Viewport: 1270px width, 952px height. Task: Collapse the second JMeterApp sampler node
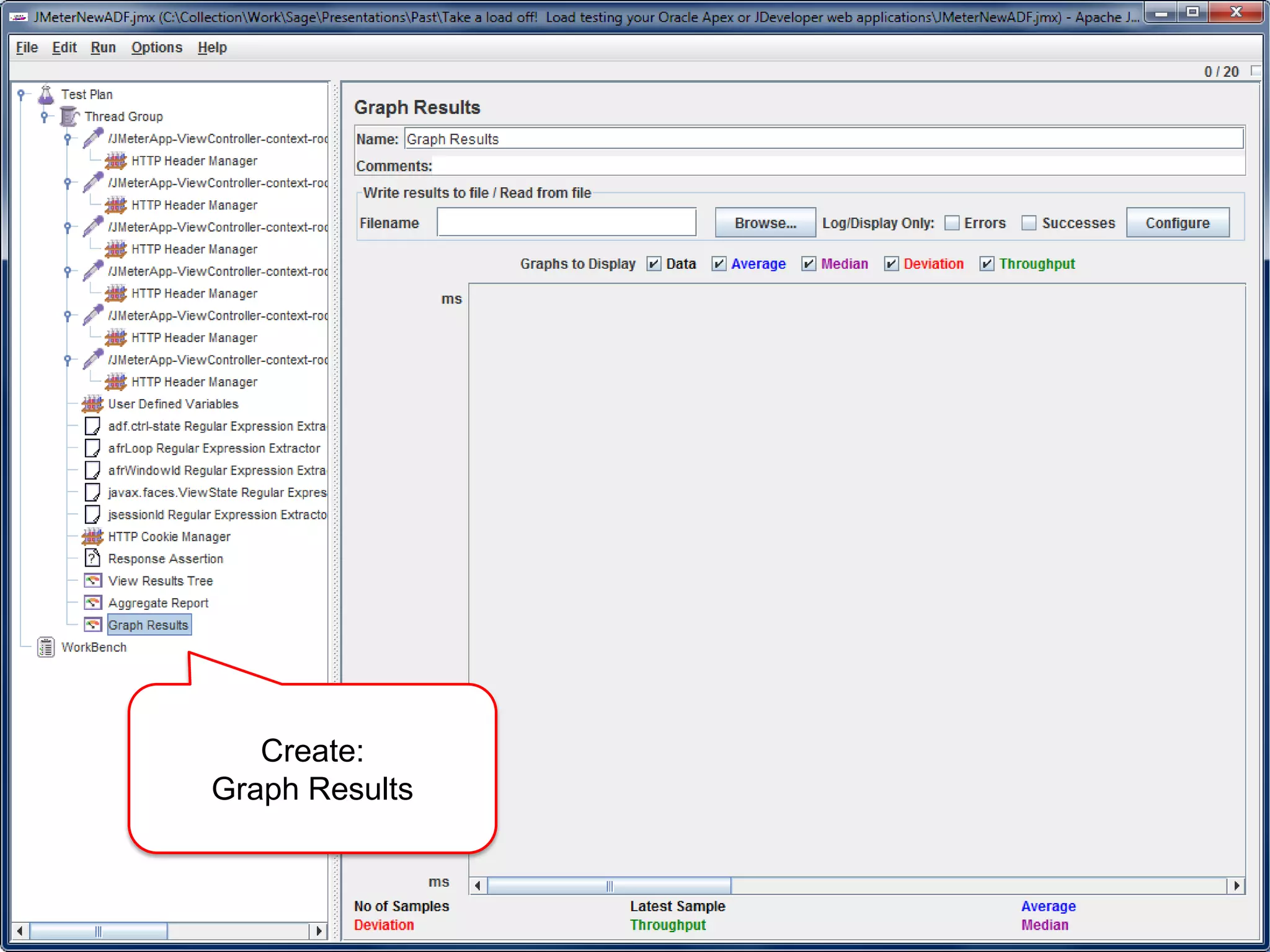[68, 183]
